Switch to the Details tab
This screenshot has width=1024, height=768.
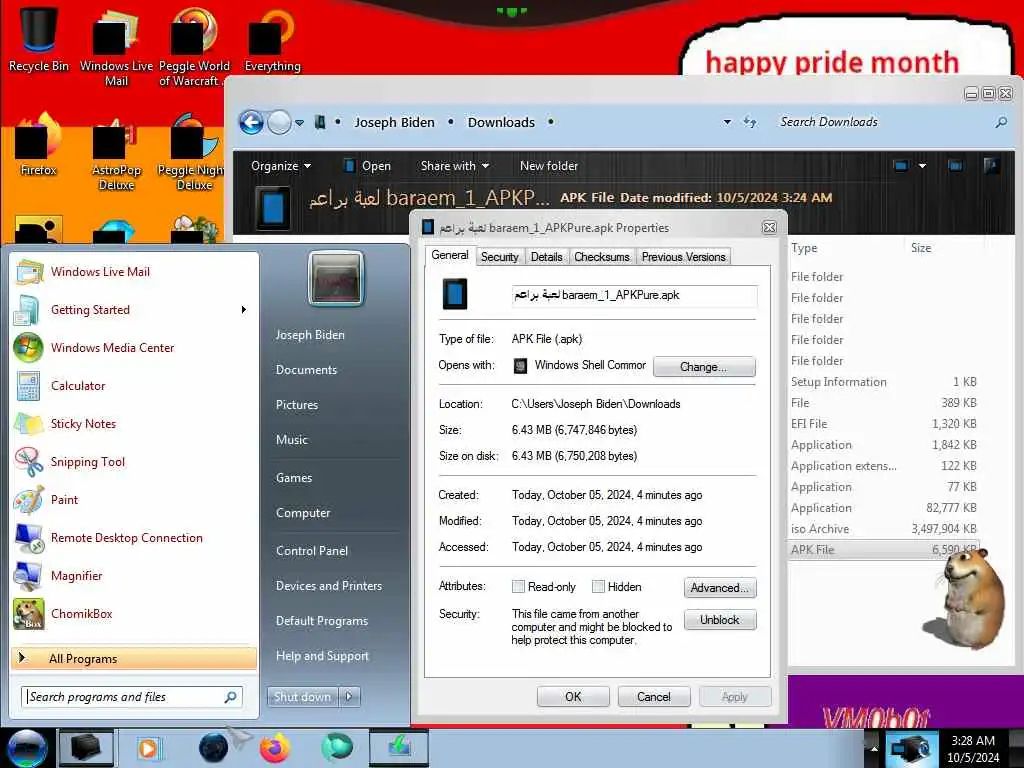click(547, 257)
